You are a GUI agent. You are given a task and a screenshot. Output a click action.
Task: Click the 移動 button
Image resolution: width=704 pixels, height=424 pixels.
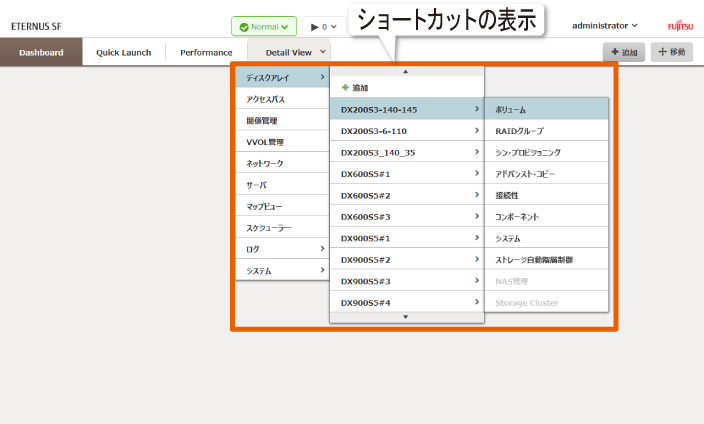672,52
